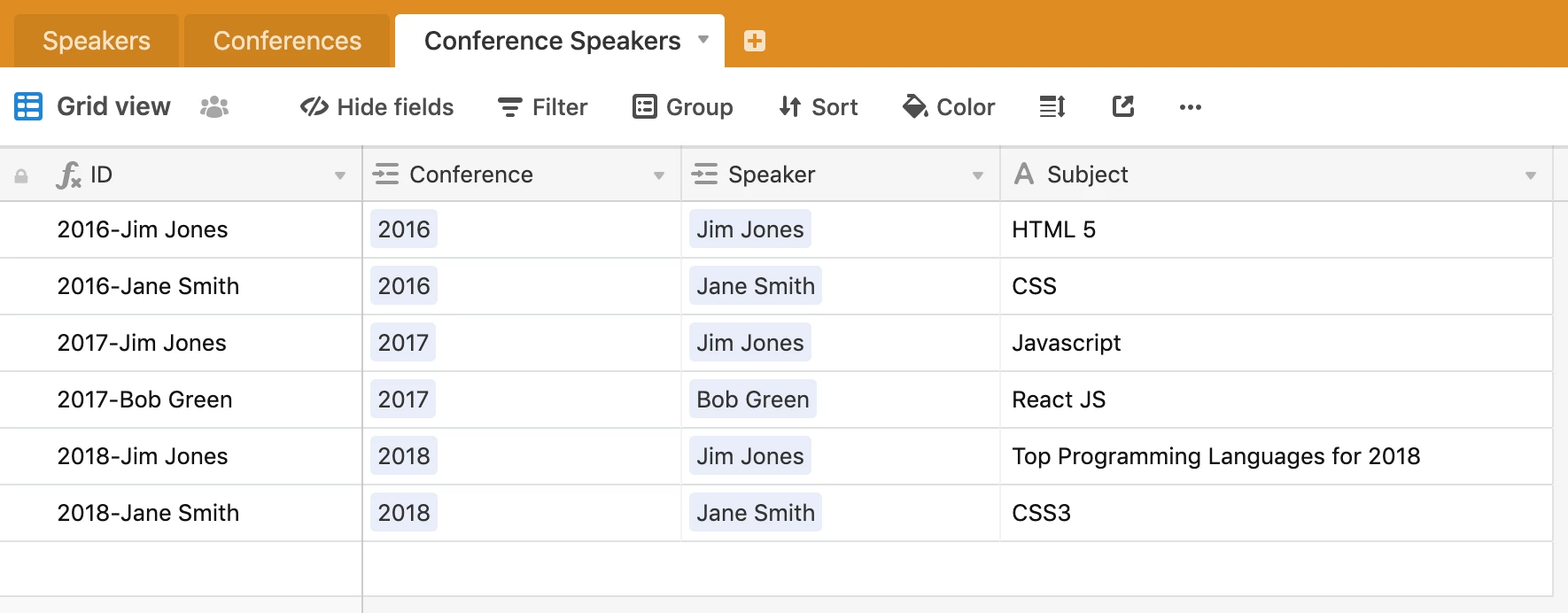Open the Speaker column dropdown arrow
This screenshot has width=1568, height=613.
pyautogui.click(x=978, y=175)
